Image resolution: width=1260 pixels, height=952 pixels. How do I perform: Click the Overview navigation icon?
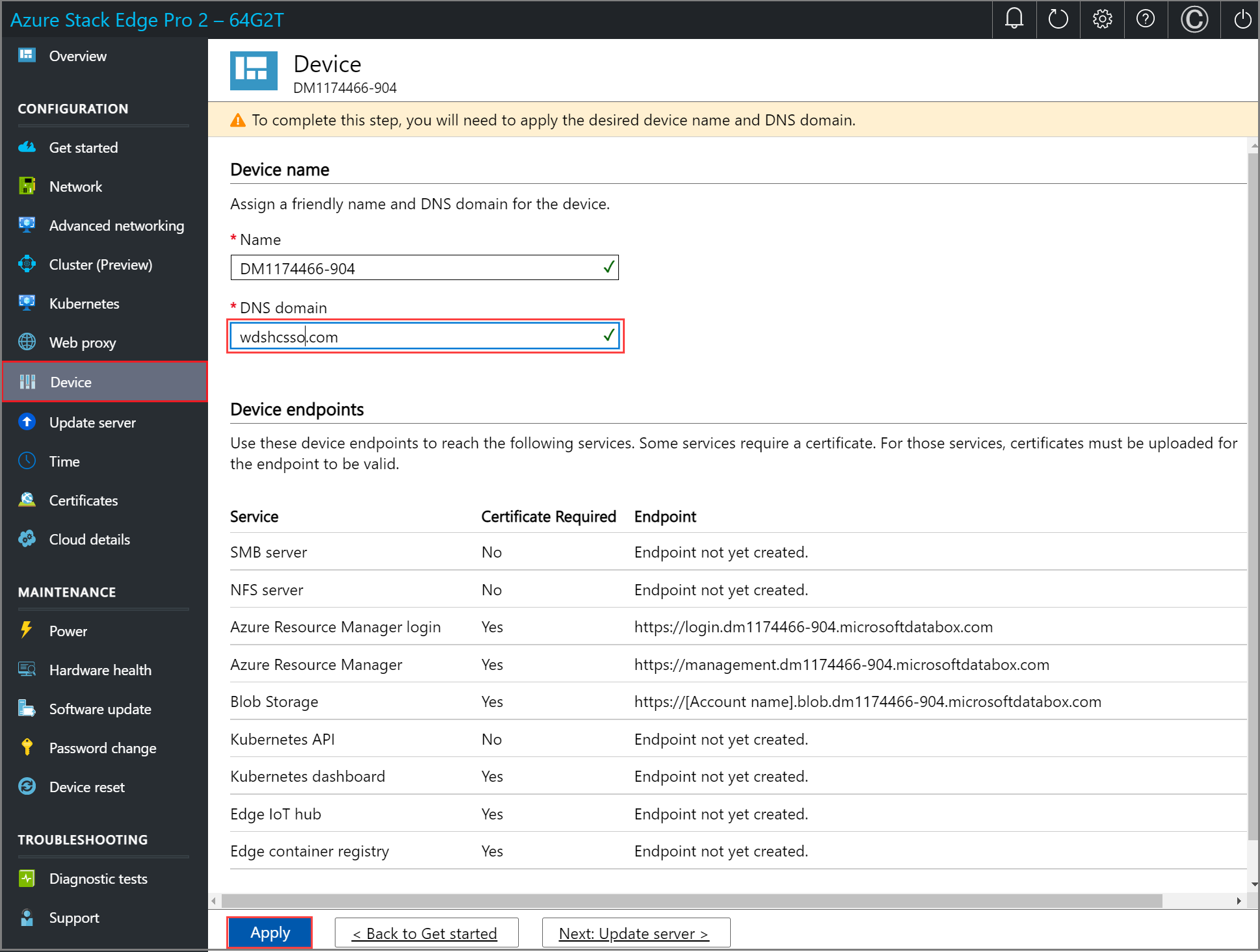click(26, 55)
